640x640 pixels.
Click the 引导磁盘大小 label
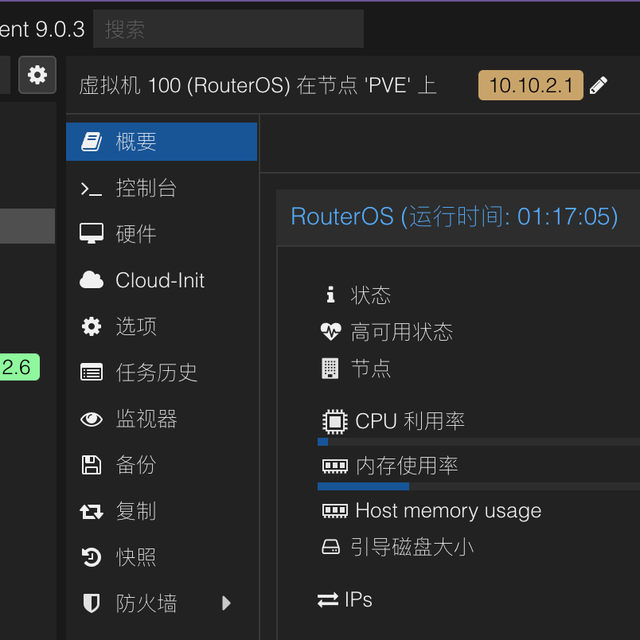pos(412,547)
